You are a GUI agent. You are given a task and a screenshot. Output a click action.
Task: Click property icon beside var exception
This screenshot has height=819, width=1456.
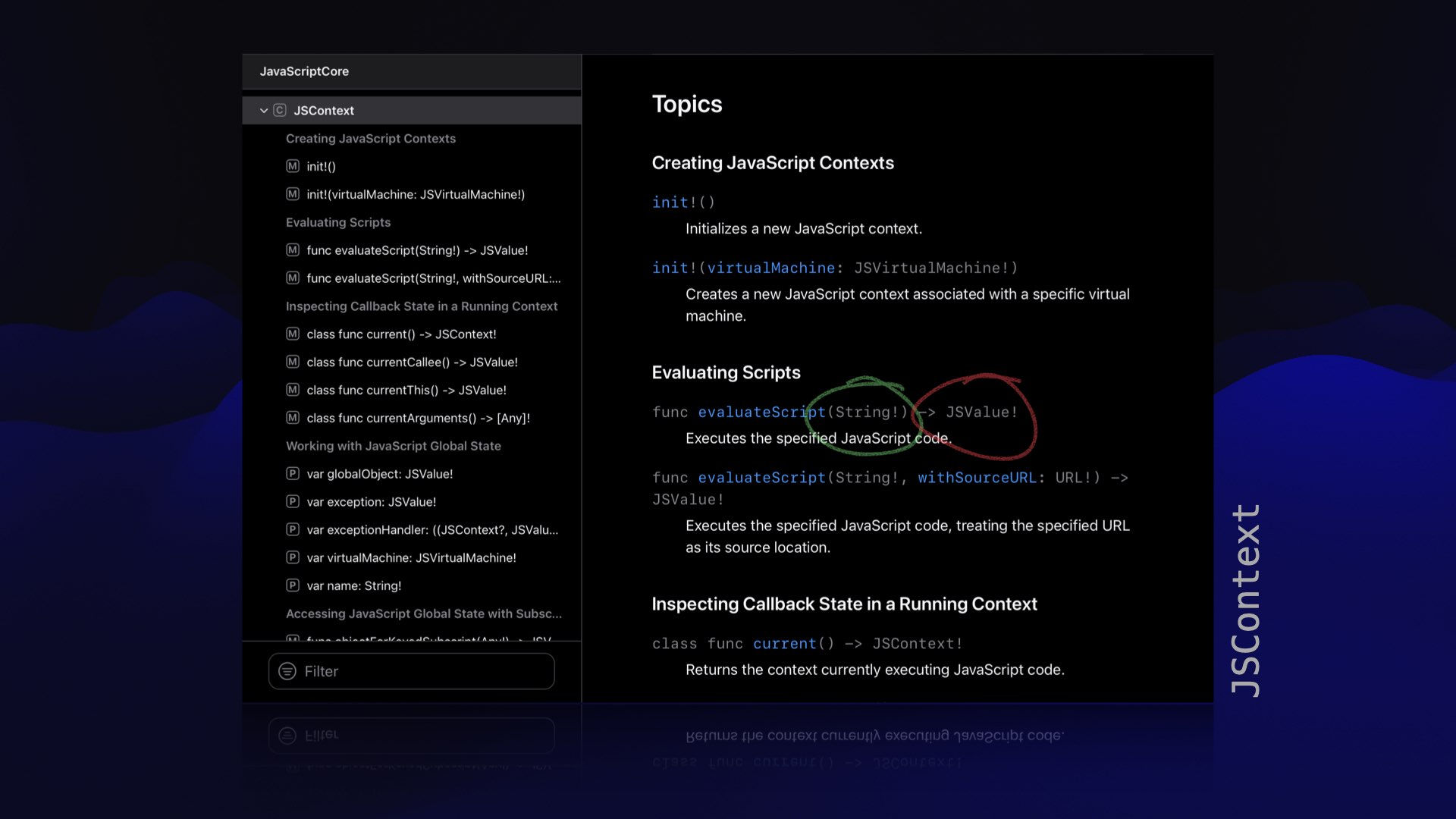[293, 501]
